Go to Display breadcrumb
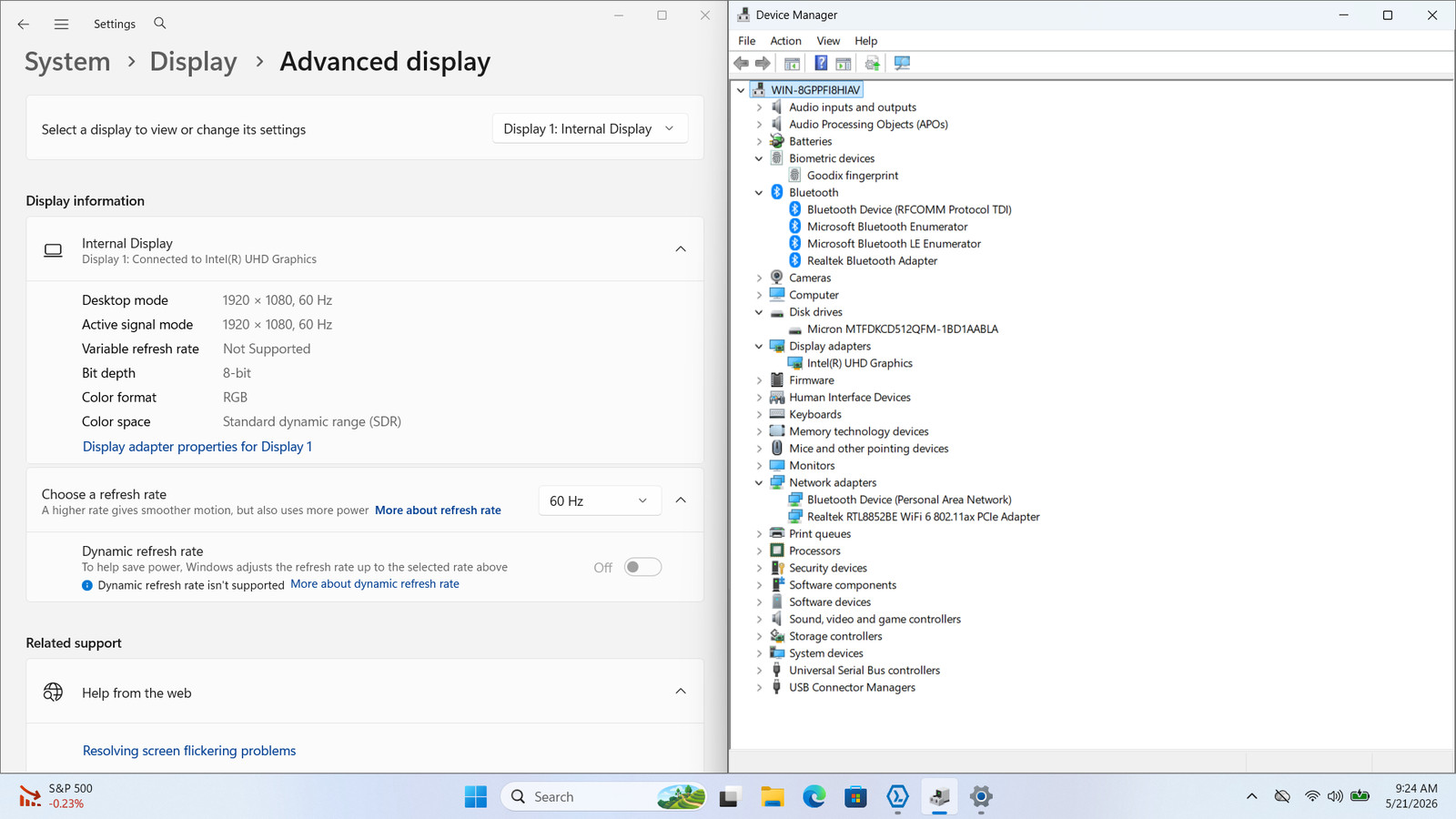Image resolution: width=1456 pixels, height=819 pixels. tap(193, 62)
